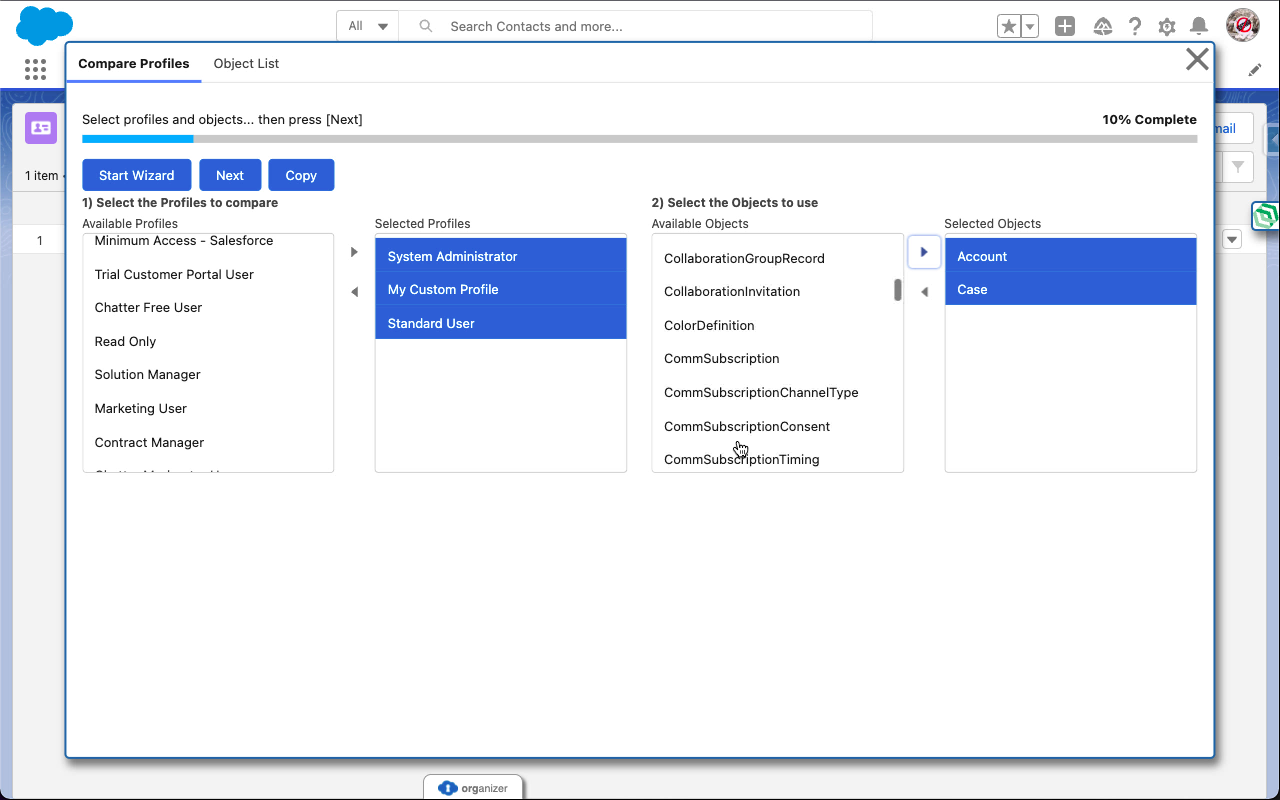The height and width of the screenshot is (800, 1280).
Task: Select Solution Manager profile
Action: pos(208,374)
